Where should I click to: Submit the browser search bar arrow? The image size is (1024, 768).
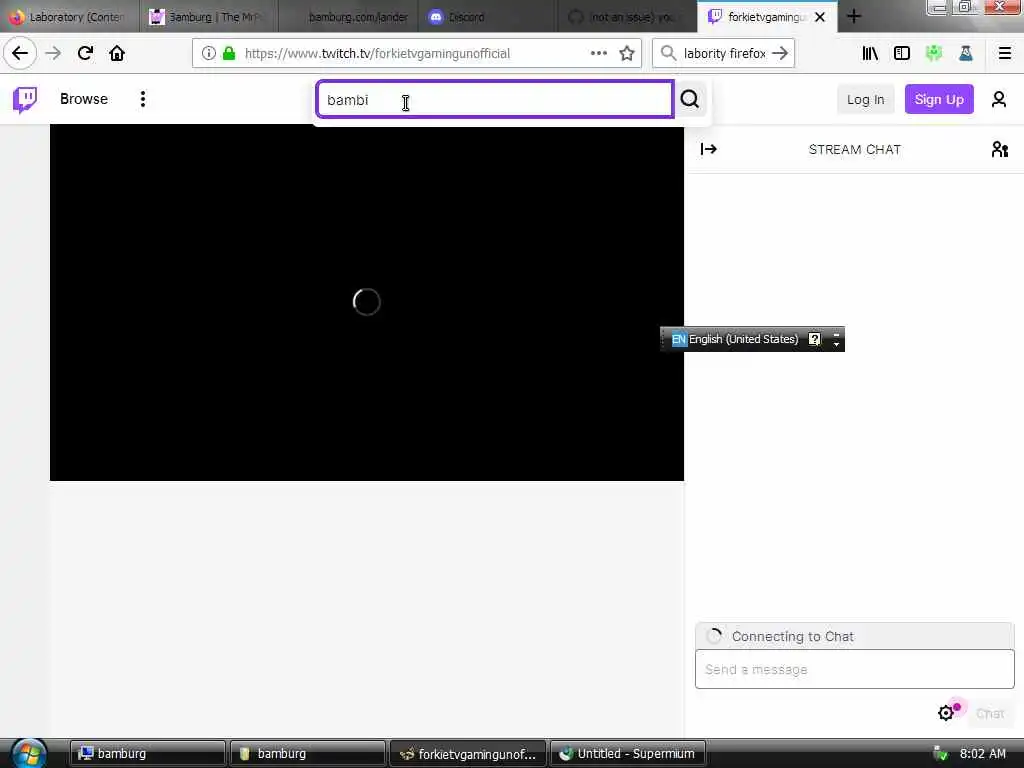coord(780,53)
